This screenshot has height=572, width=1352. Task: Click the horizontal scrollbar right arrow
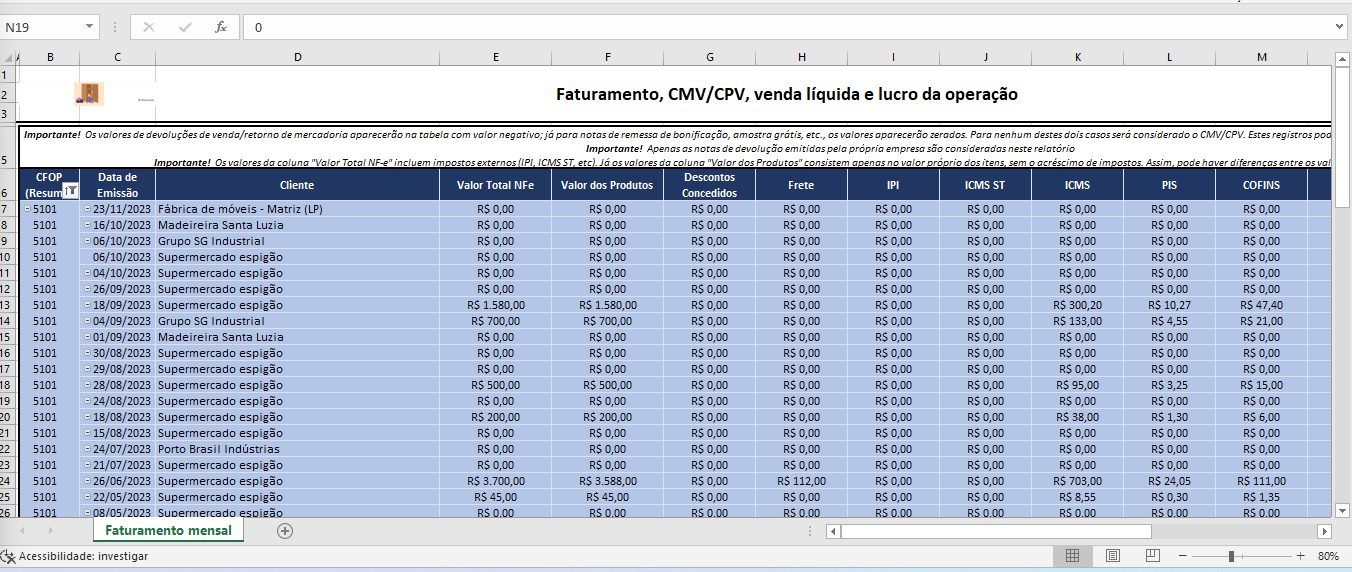coord(1324,531)
